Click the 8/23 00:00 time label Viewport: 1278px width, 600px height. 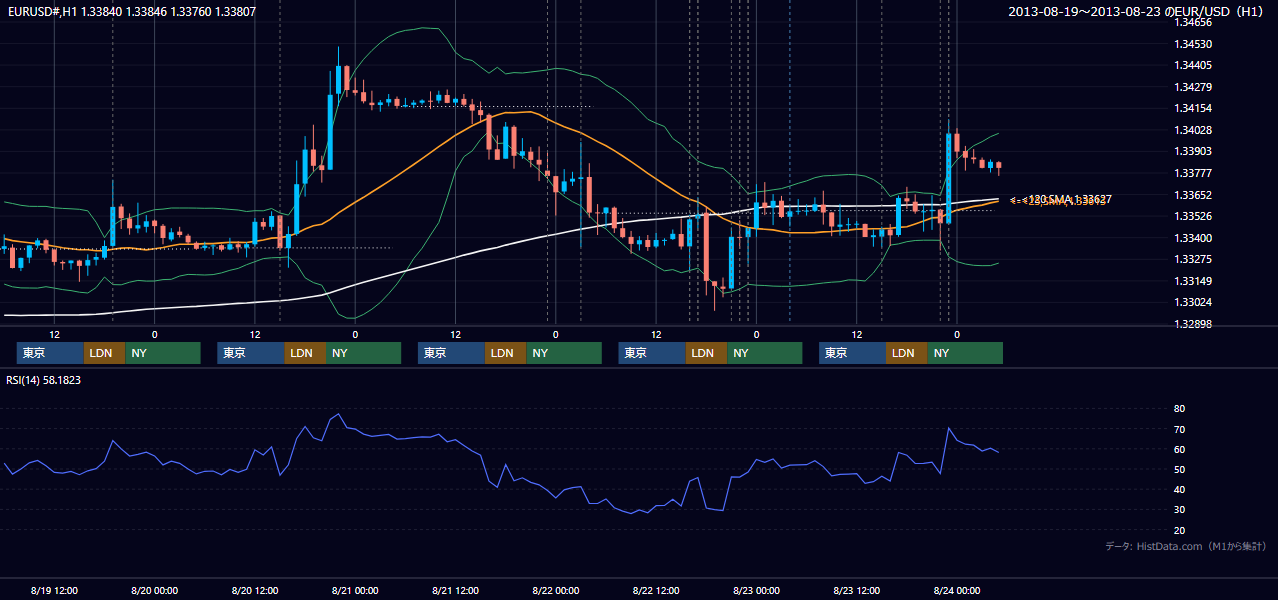[756, 590]
